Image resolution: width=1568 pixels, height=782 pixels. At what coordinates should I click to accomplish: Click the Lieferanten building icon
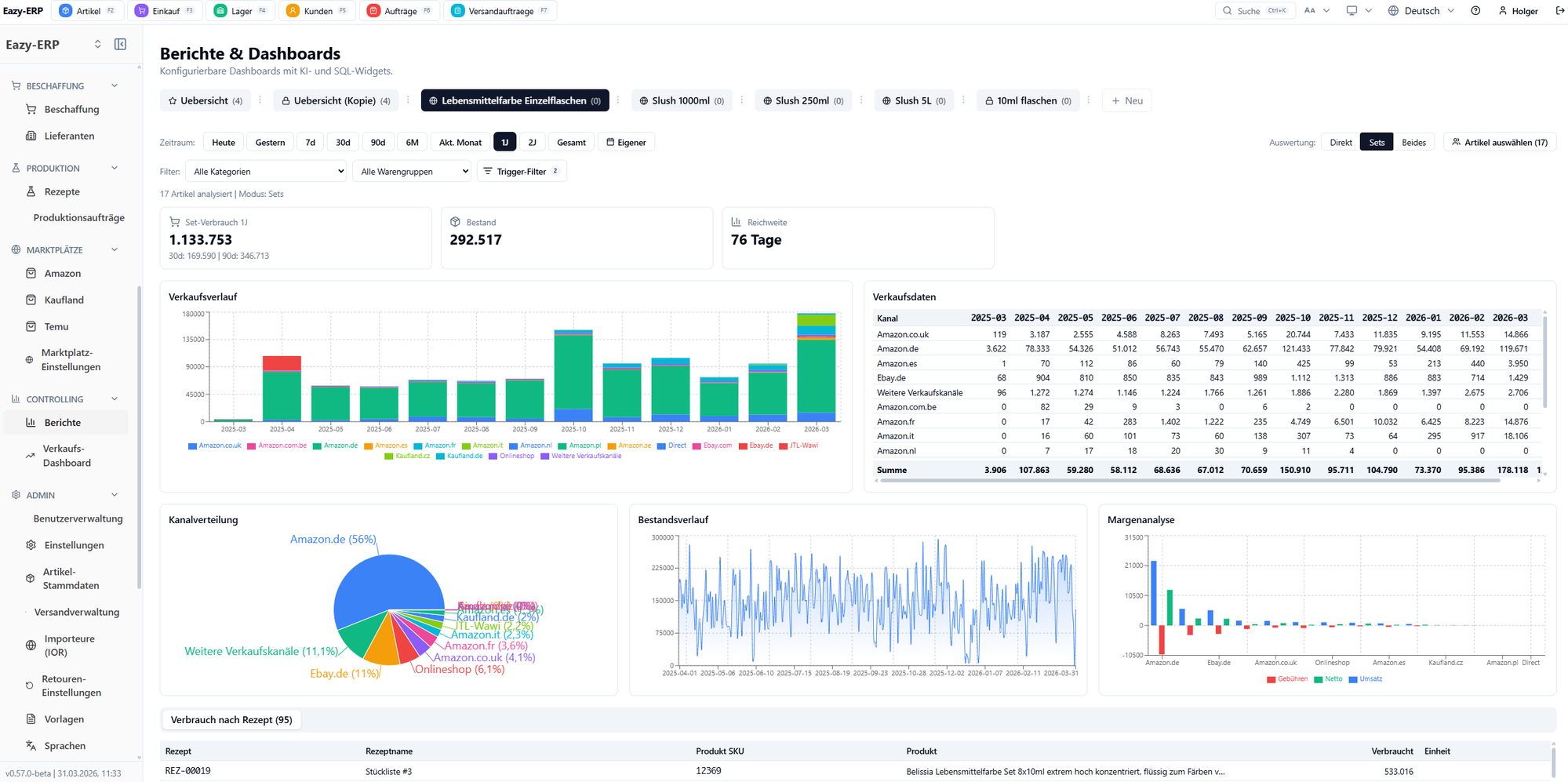click(31, 136)
